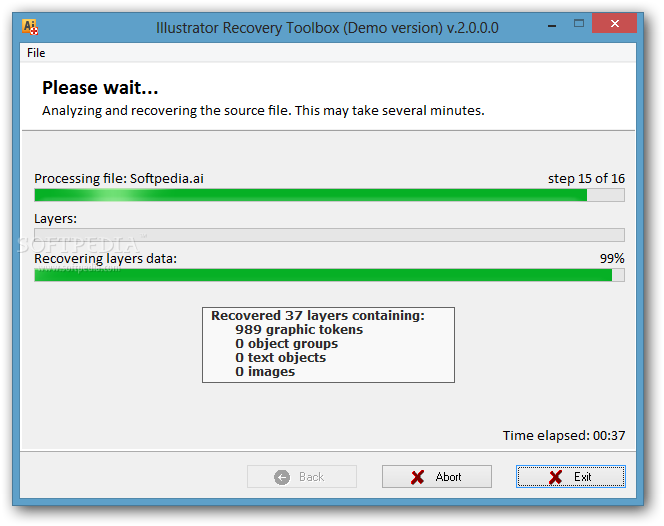Click the red X icon on Abort
The image size is (664, 526).
[x=418, y=477]
